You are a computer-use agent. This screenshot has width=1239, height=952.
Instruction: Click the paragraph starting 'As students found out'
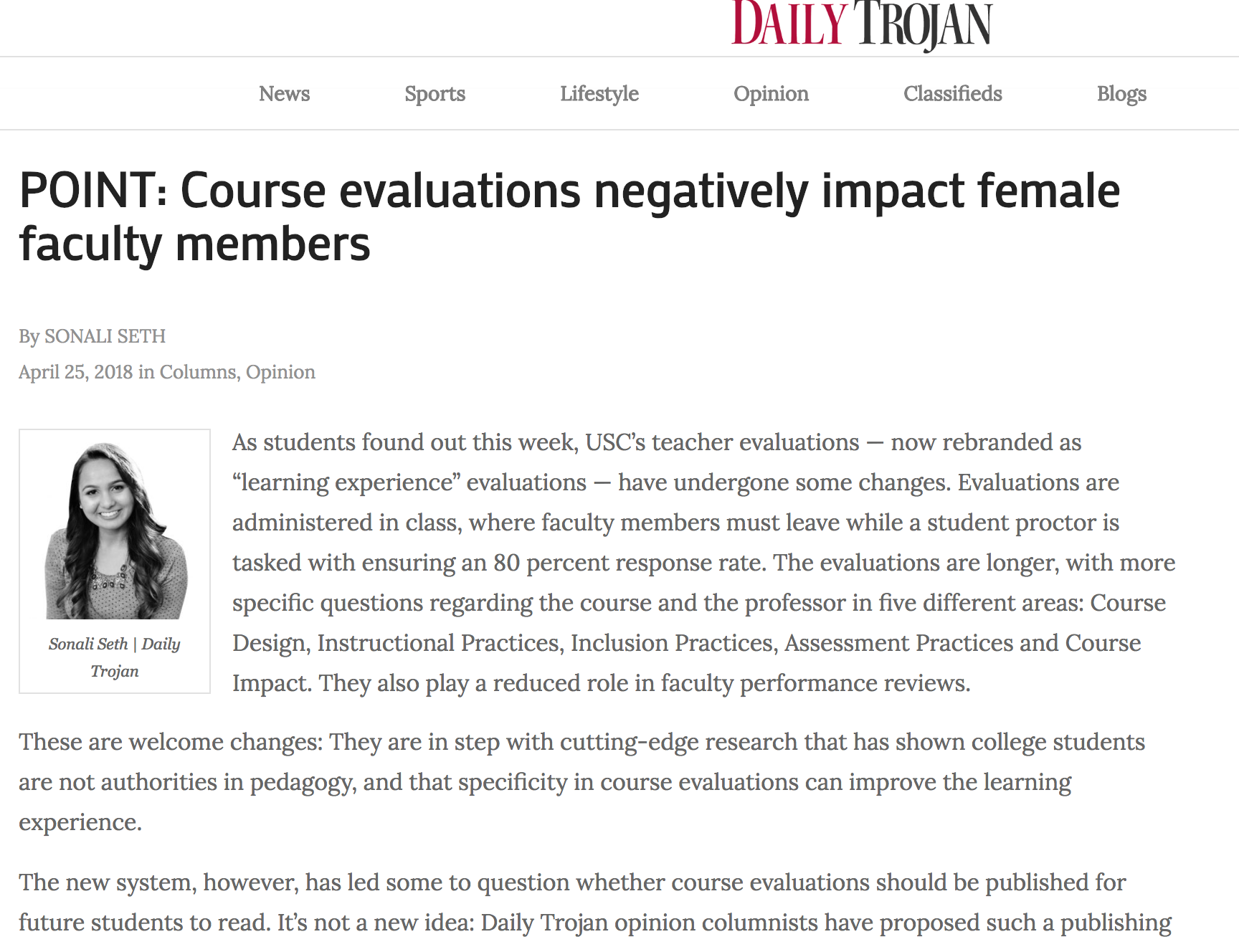pos(703,563)
